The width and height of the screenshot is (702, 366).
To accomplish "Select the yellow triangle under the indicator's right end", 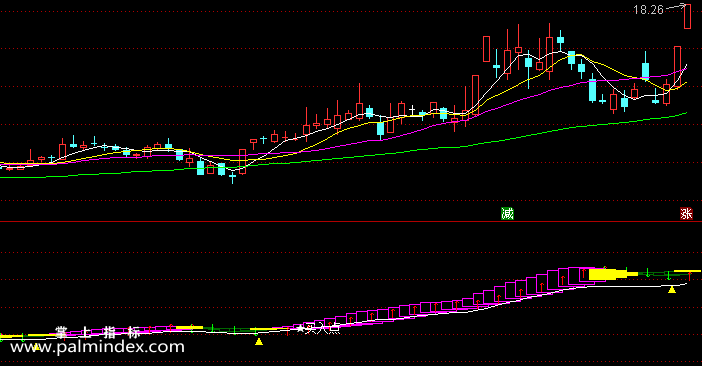I will [672, 290].
